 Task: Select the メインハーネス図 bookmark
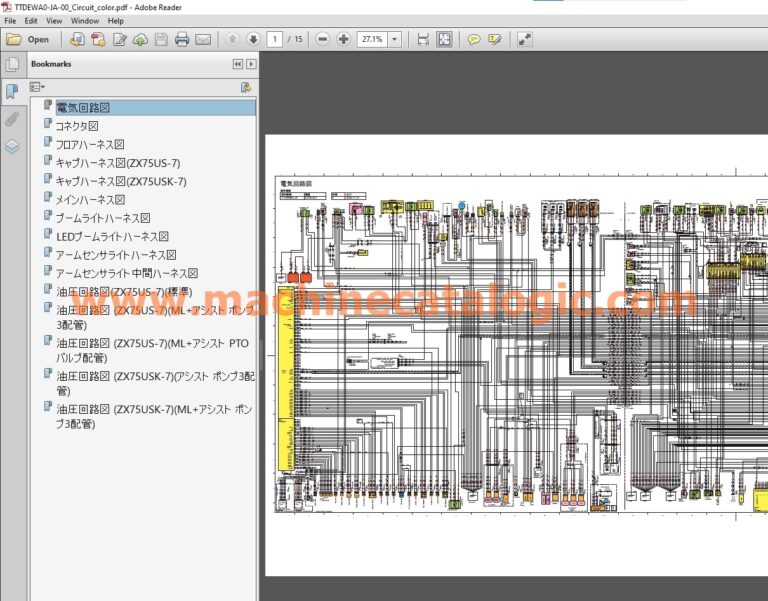tap(89, 199)
